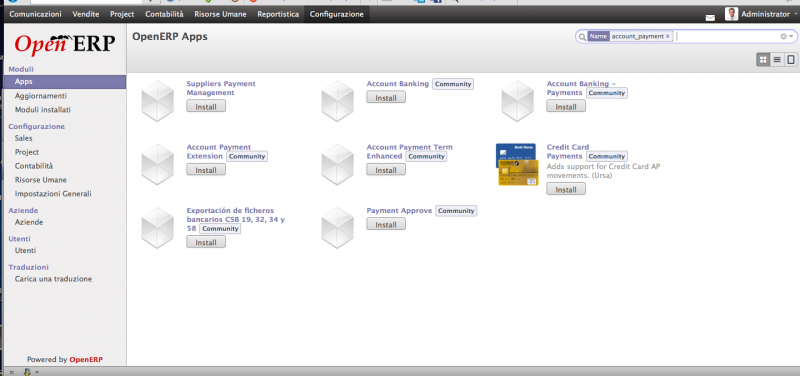800x376 pixels.
Task: Click the Payment Approve cube icon
Action: pos(337,228)
